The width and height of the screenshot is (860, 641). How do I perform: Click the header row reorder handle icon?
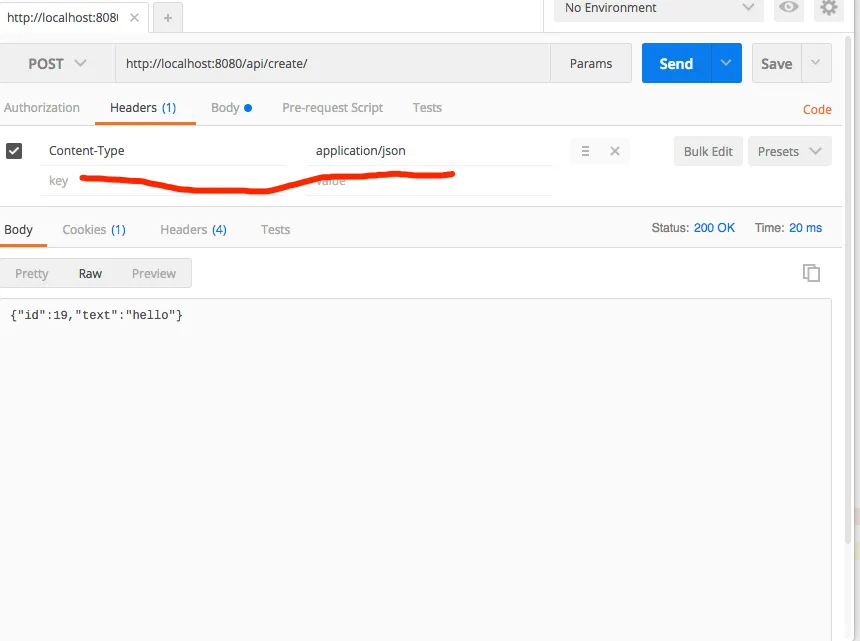(585, 151)
